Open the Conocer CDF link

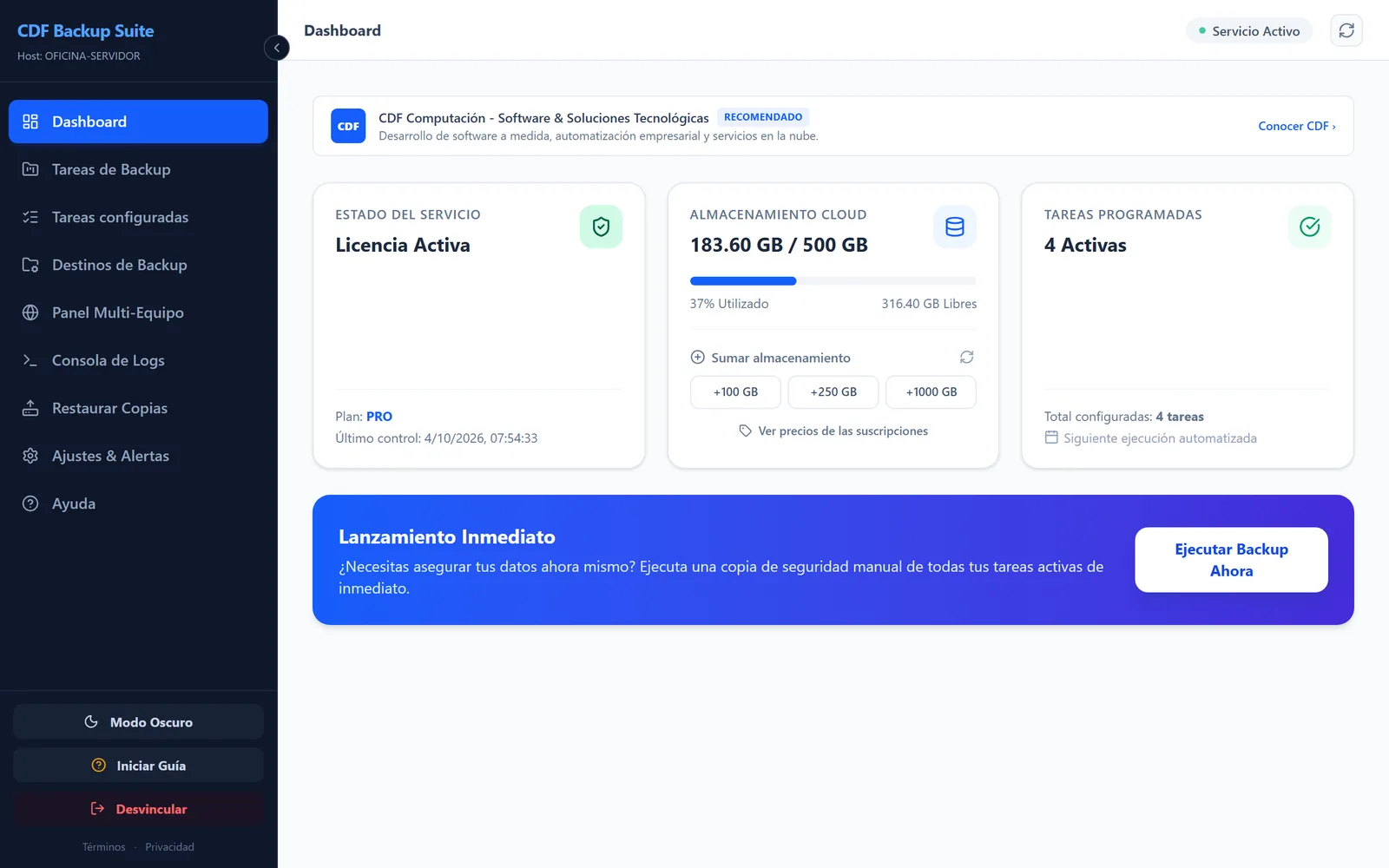[1297, 126]
